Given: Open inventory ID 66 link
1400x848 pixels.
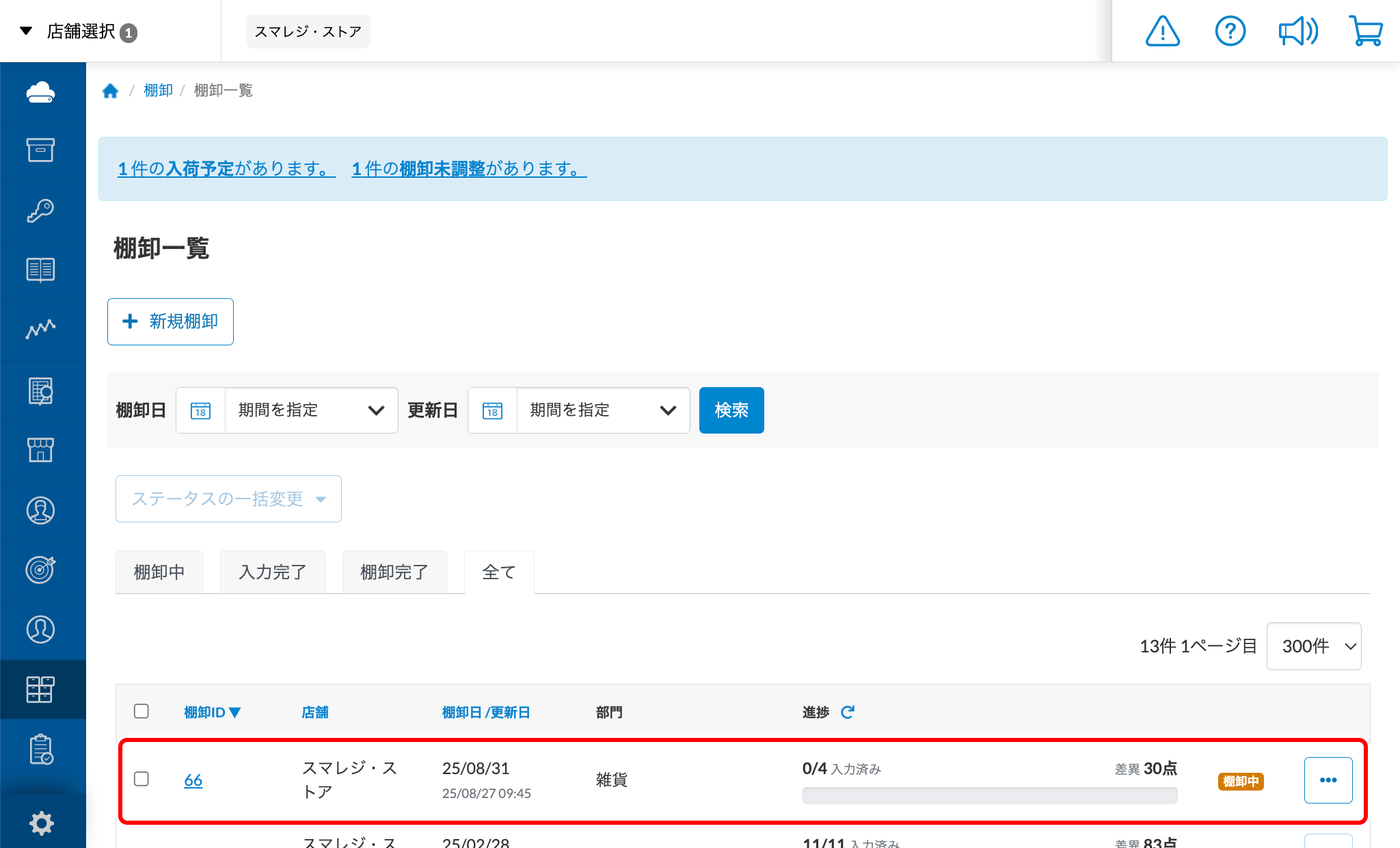Looking at the screenshot, I should (x=193, y=780).
